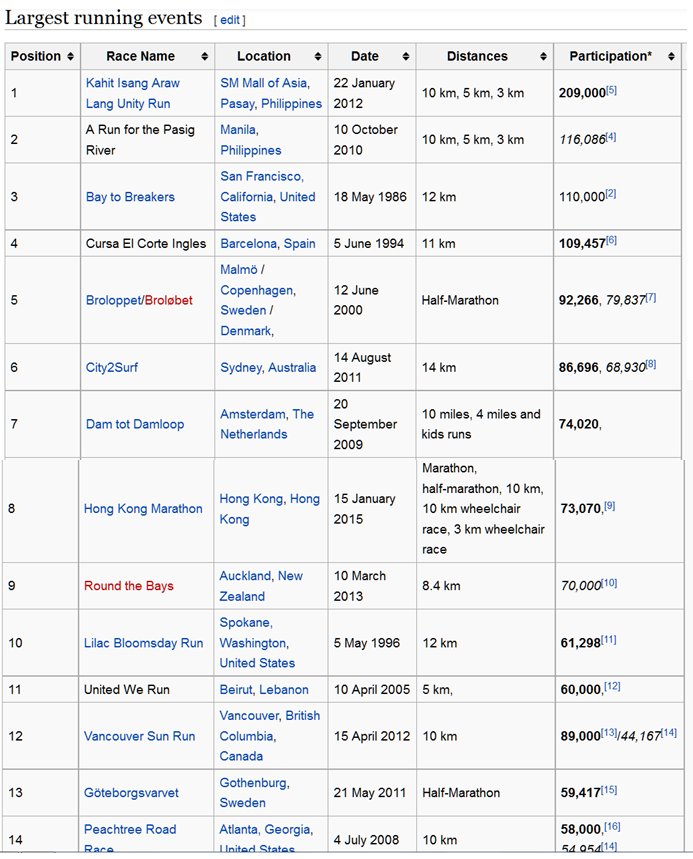Open Barcelona link
693x859 pixels.
click(x=249, y=244)
